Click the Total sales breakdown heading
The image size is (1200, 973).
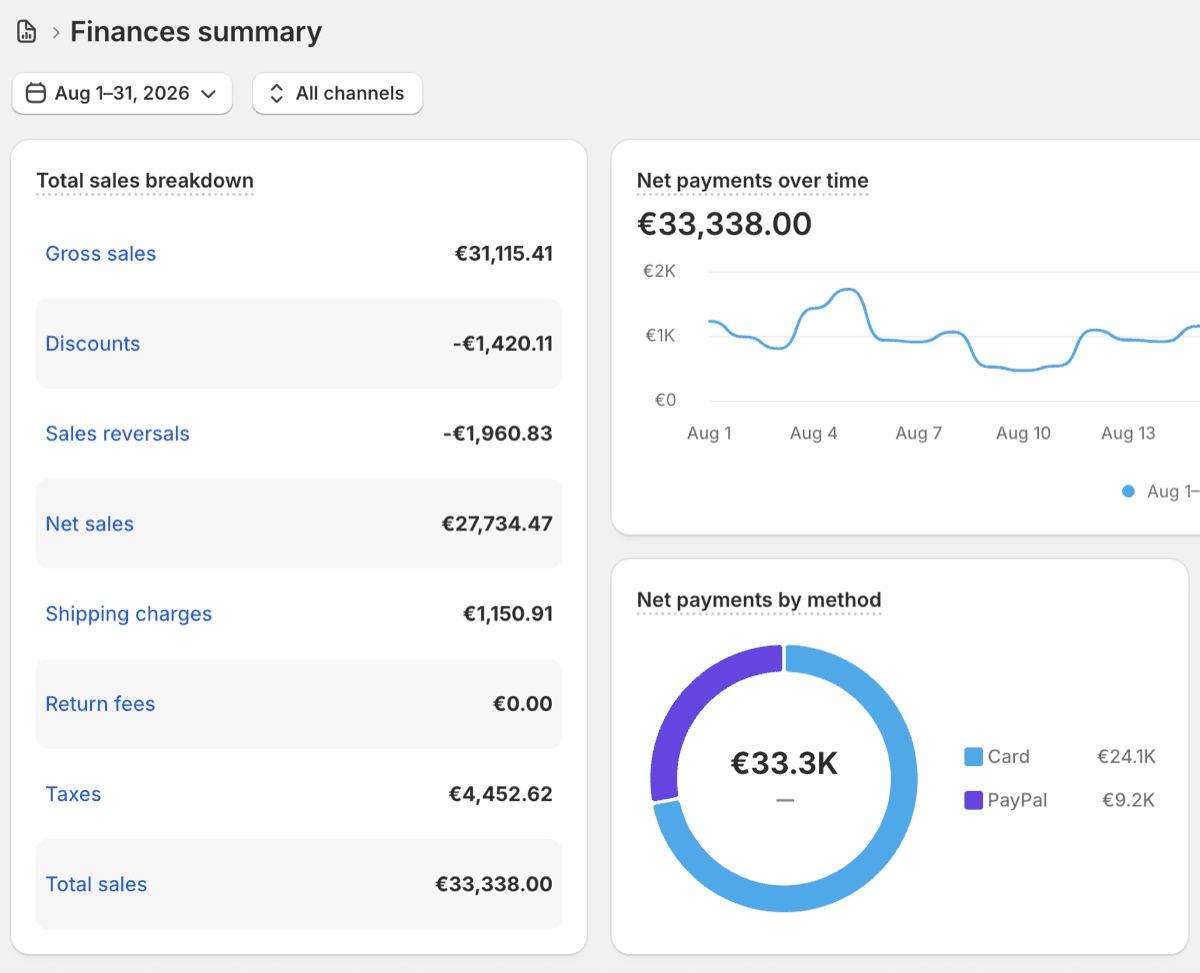[x=145, y=181]
